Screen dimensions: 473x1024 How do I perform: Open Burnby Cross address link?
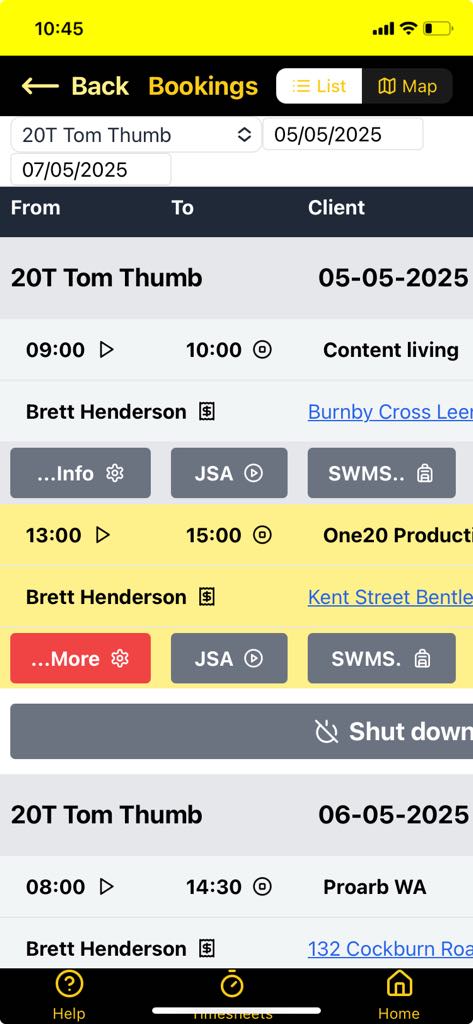point(390,412)
